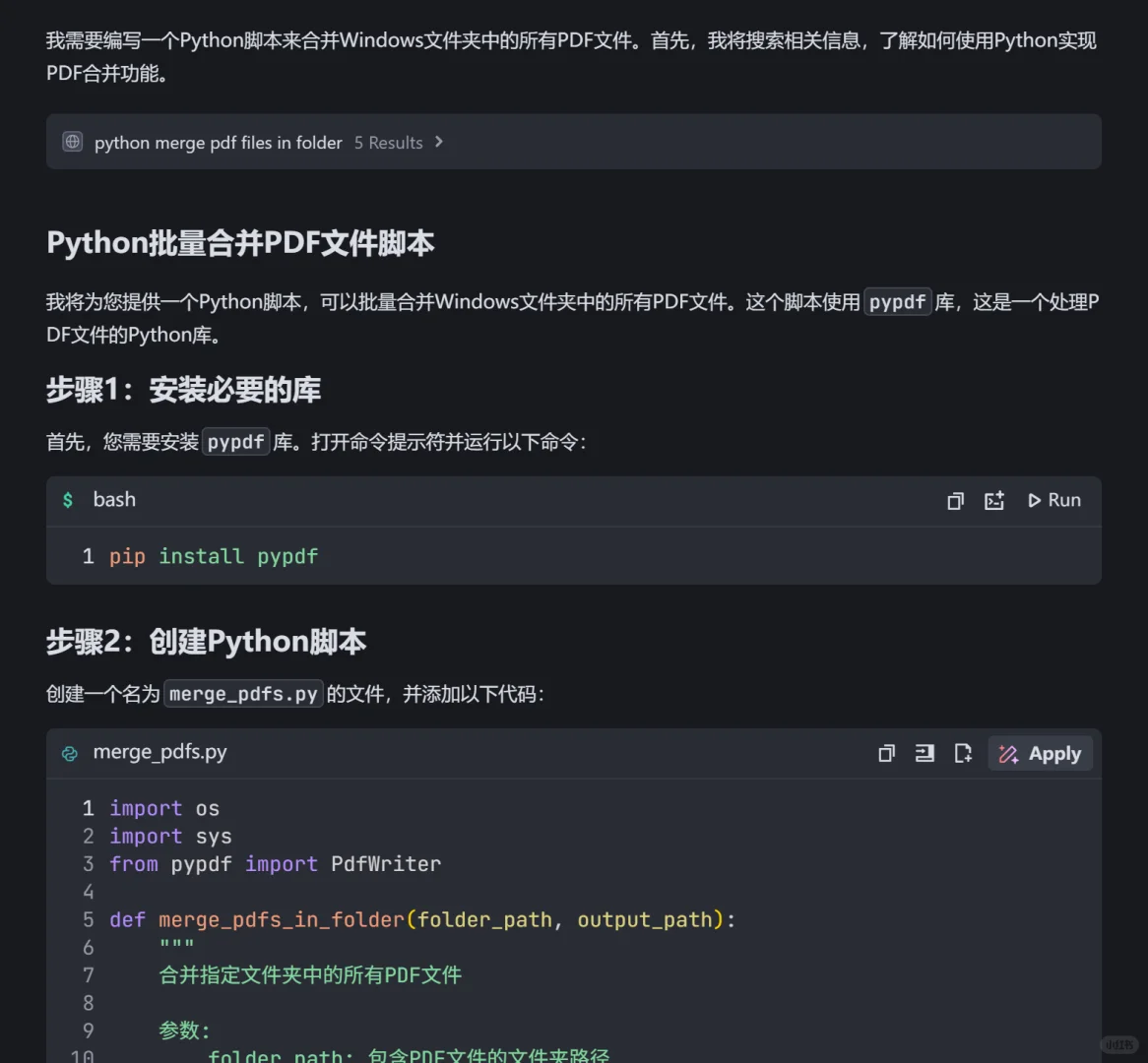The image size is (1148, 1063).
Task: Open the 5 Results link
Action: 388,142
